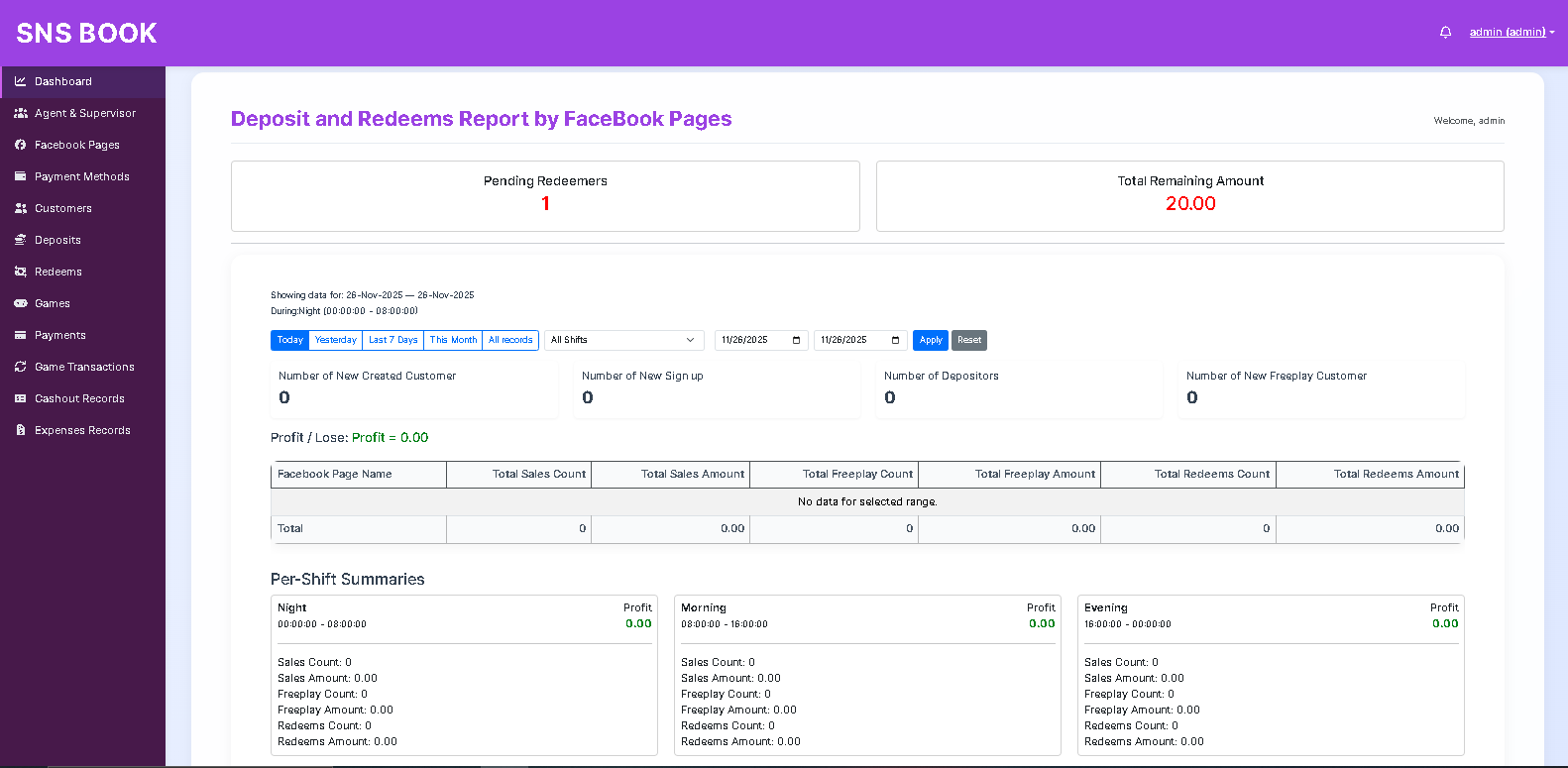Screen dimensions: 1568x768
Task: Expand the admin account menu
Action: click(x=1511, y=33)
